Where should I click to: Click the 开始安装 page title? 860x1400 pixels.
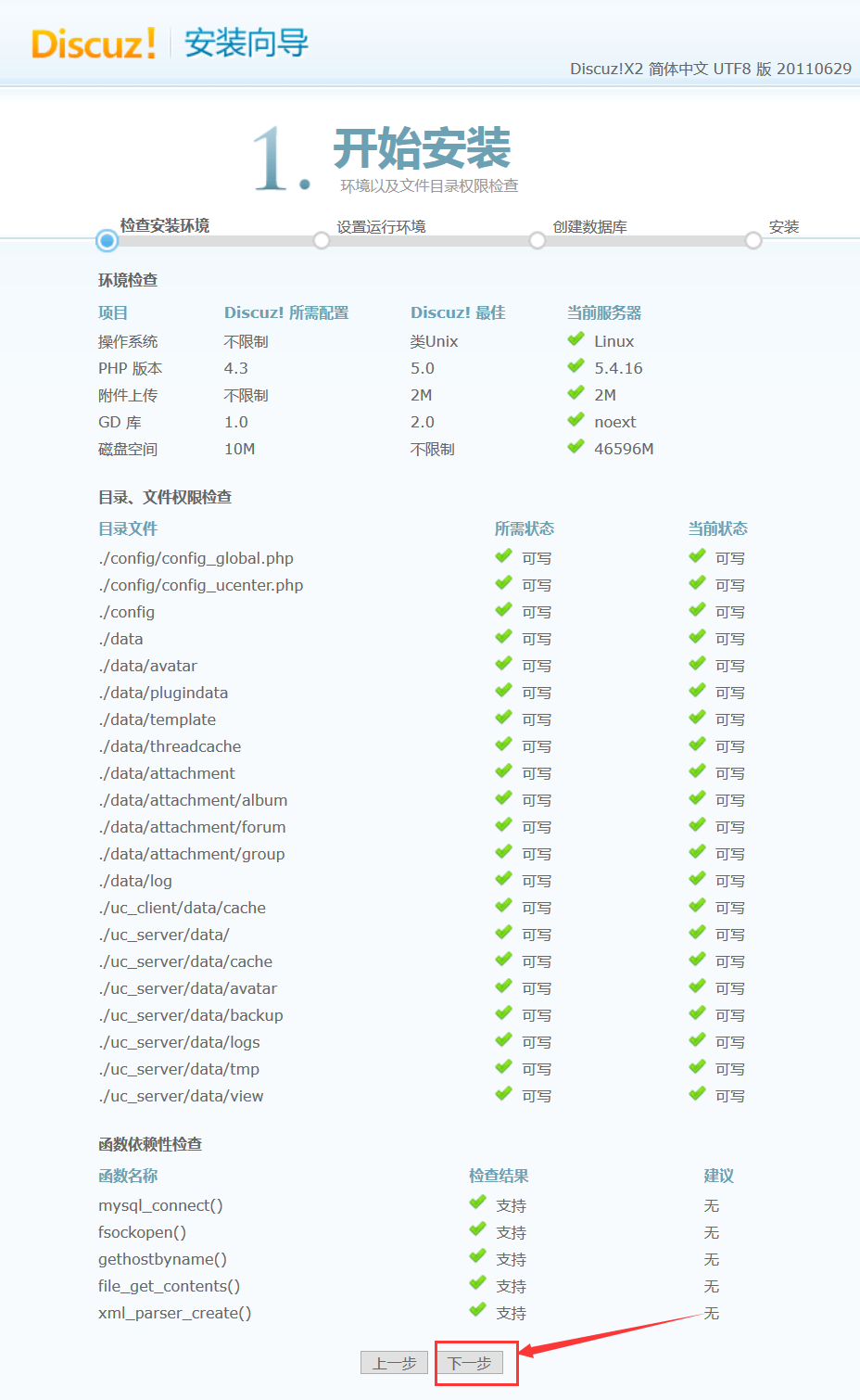[x=423, y=147]
